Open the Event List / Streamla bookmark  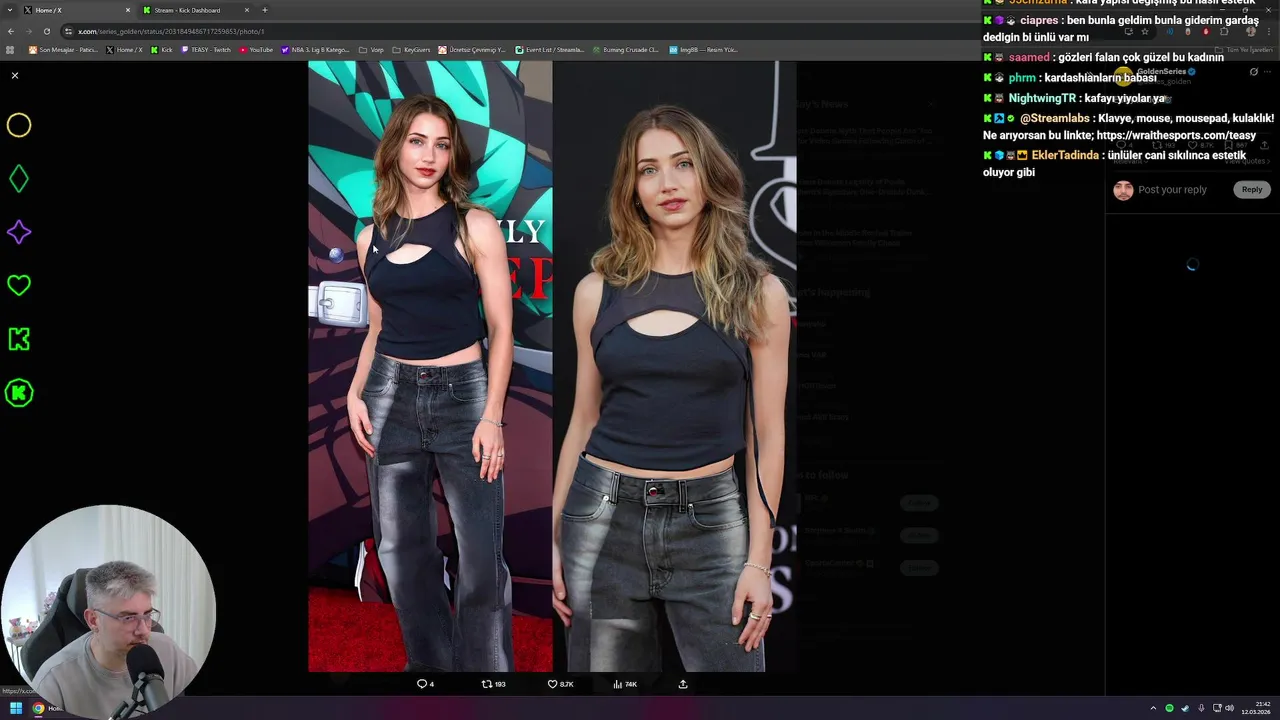click(x=550, y=49)
